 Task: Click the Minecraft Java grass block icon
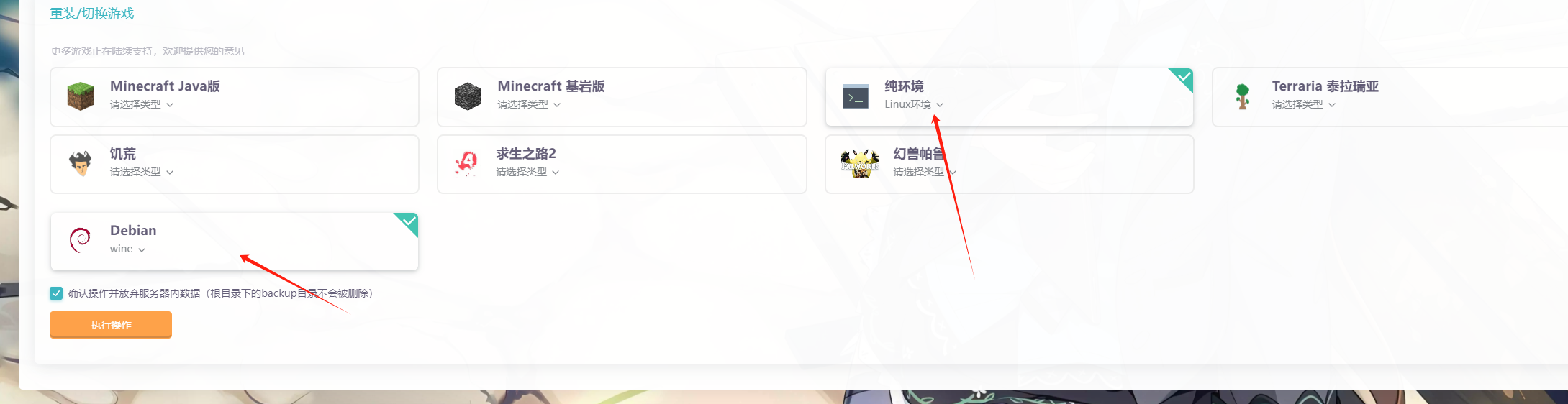click(x=81, y=96)
